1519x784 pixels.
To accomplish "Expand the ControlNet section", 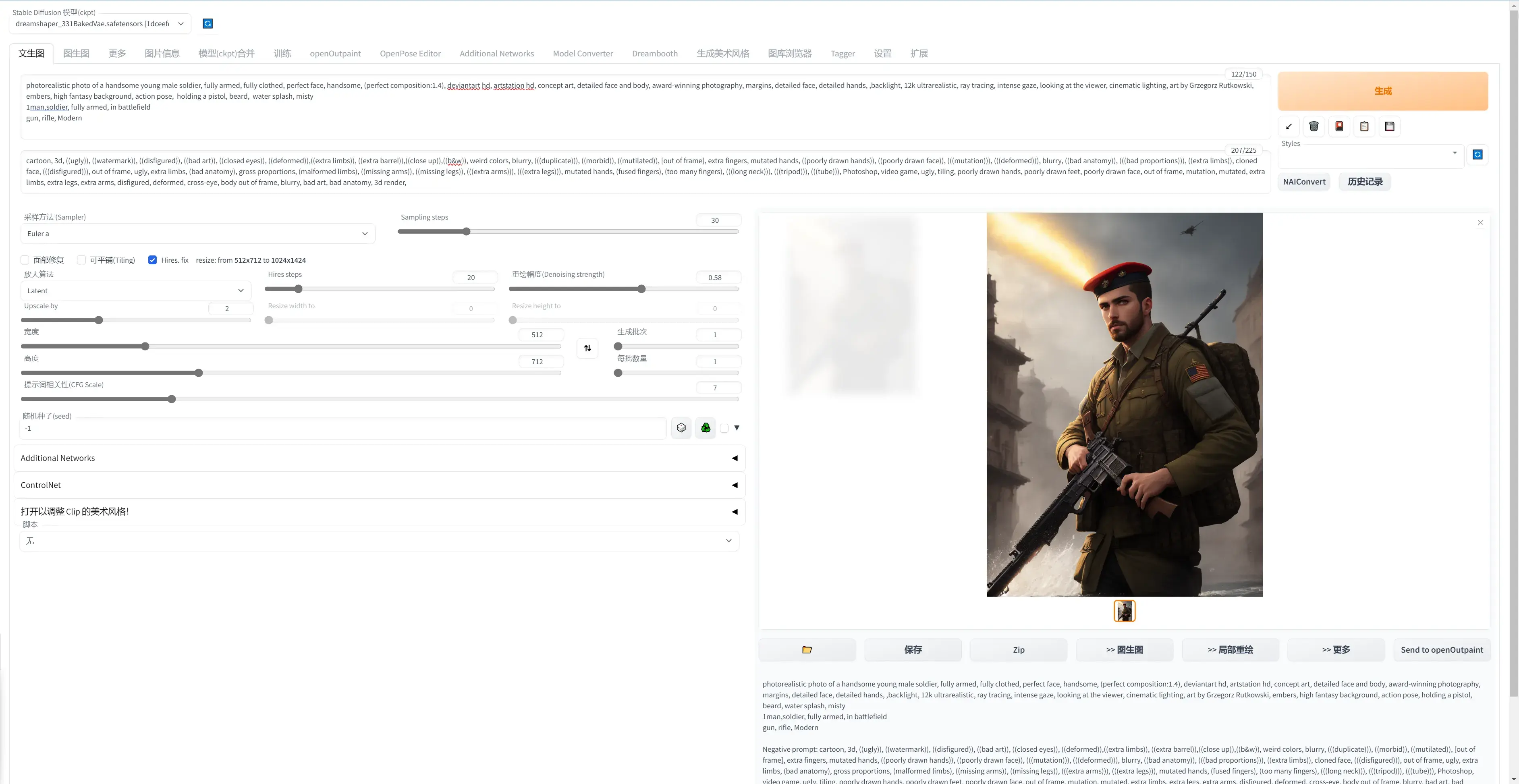I will (x=379, y=485).
